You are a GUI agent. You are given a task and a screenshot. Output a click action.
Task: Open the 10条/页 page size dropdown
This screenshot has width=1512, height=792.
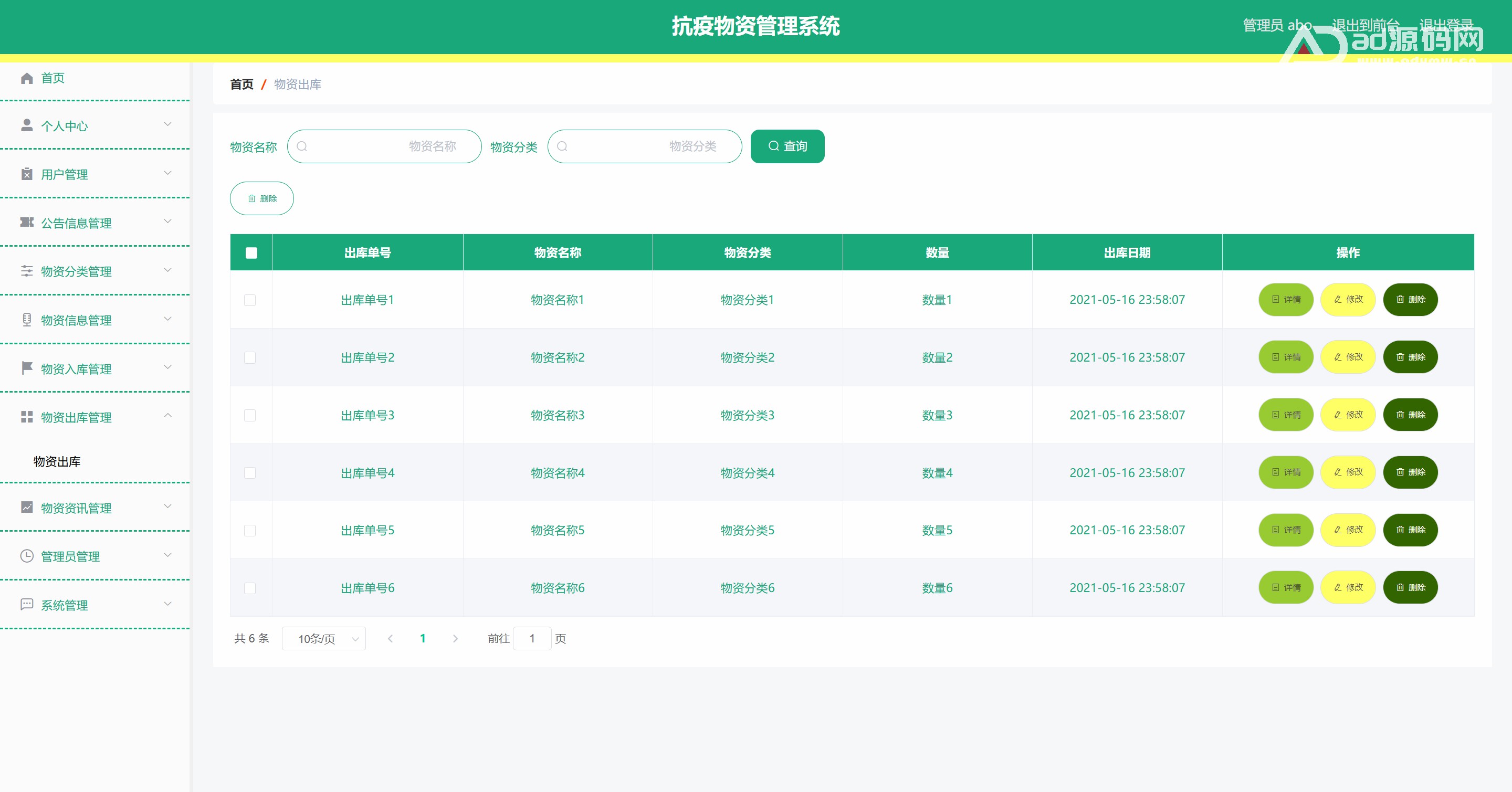[x=323, y=639]
